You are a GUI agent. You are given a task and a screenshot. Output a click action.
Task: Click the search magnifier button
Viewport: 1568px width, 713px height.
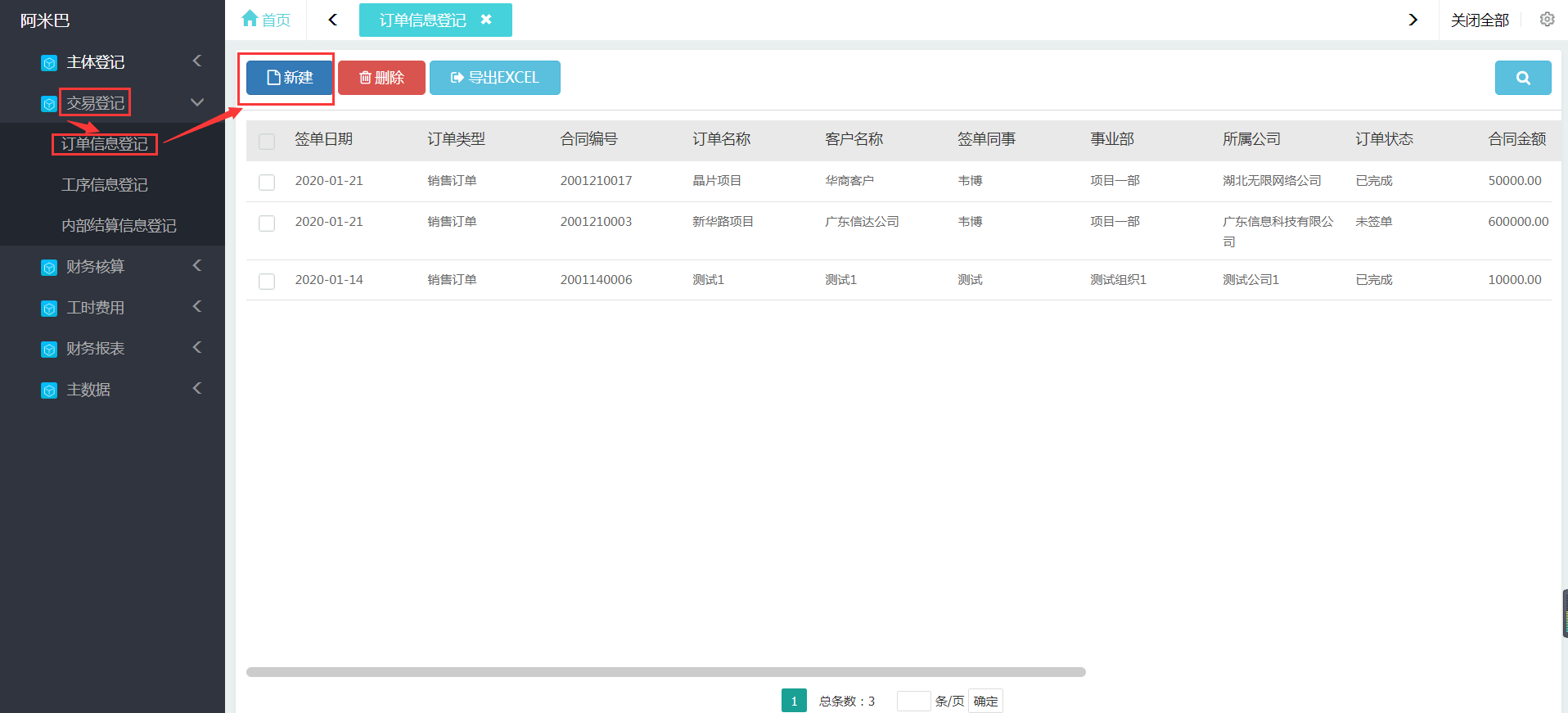click(1522, 78)
